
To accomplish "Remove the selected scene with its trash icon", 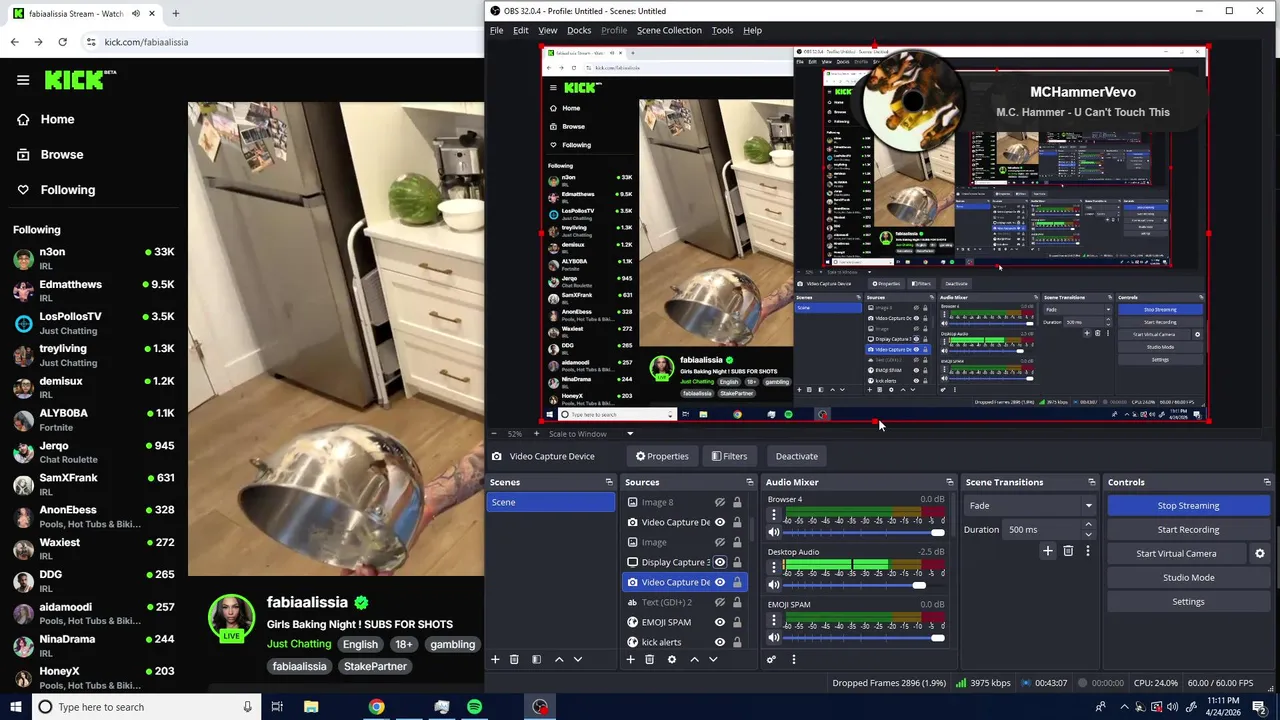I will (x=514, y=660).
